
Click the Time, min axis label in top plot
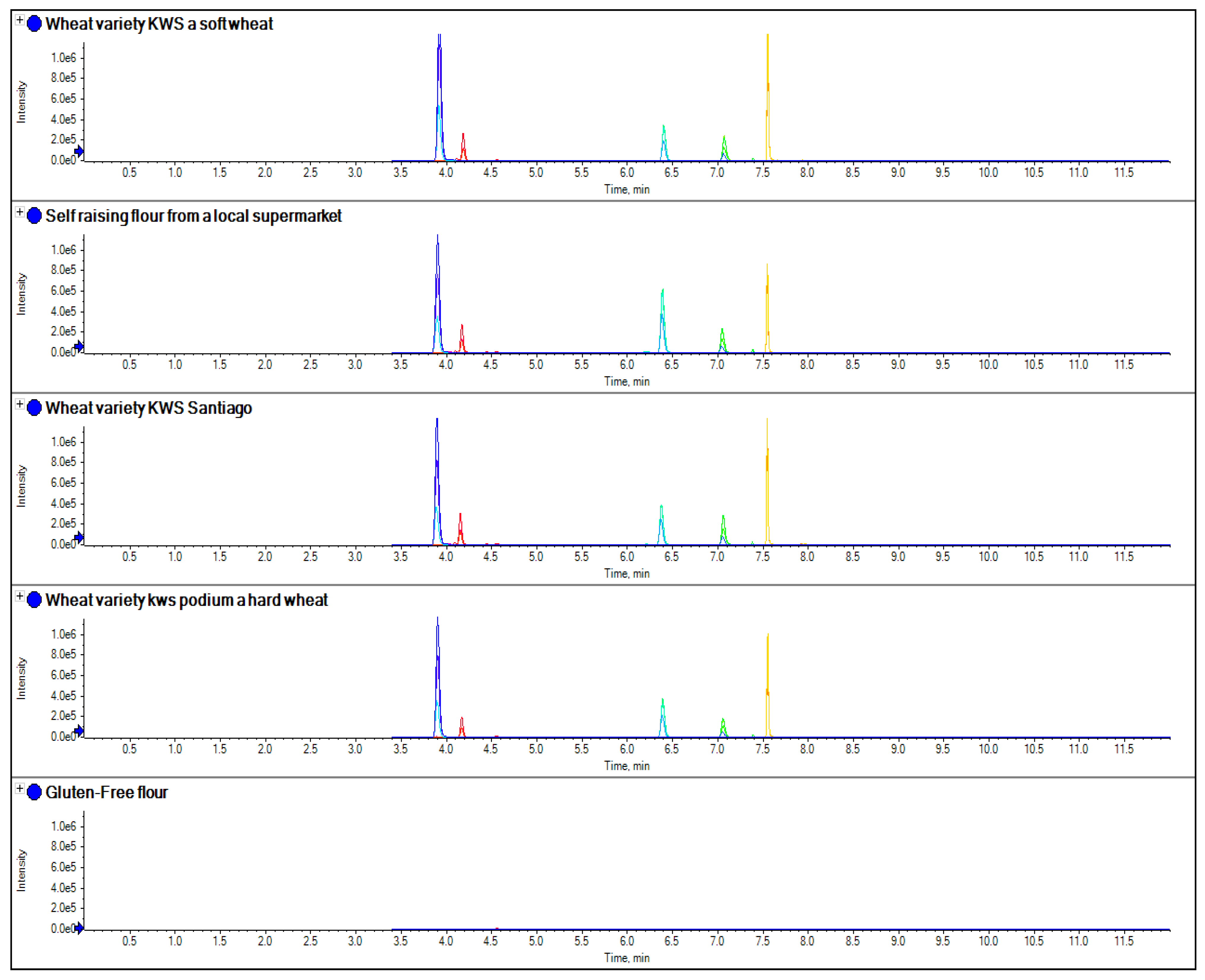point(627,190)
